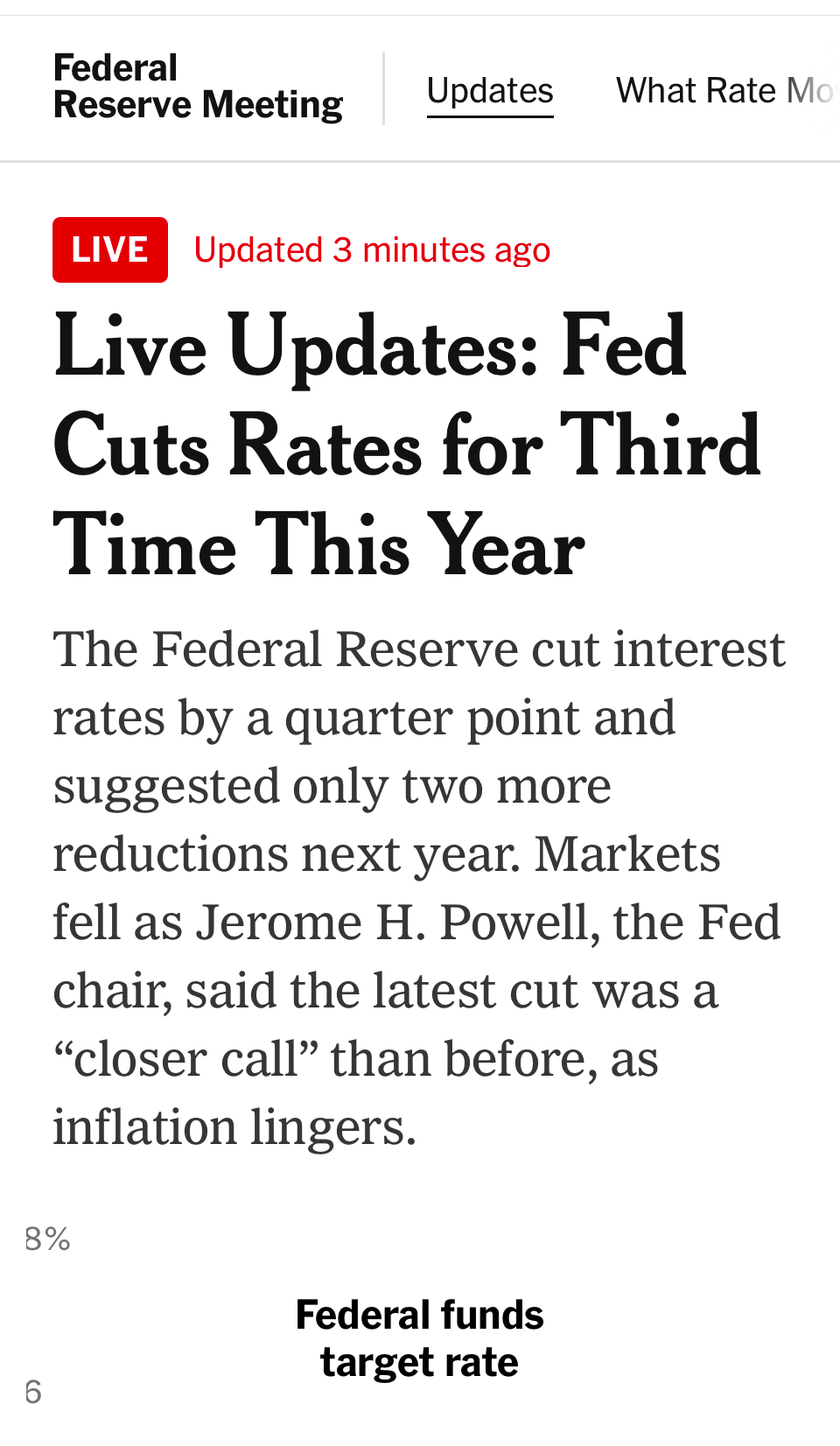
Task: Click the "Updated 3 minutes ago" timestamp
Action: 372,250
